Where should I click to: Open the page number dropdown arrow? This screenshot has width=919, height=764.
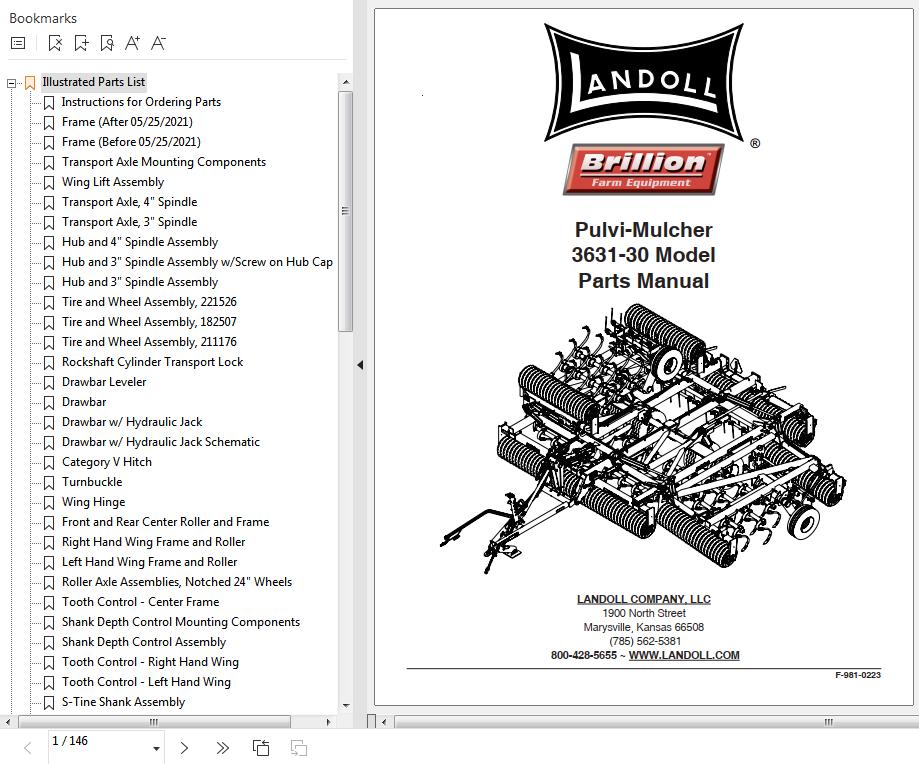pos(156,749)
